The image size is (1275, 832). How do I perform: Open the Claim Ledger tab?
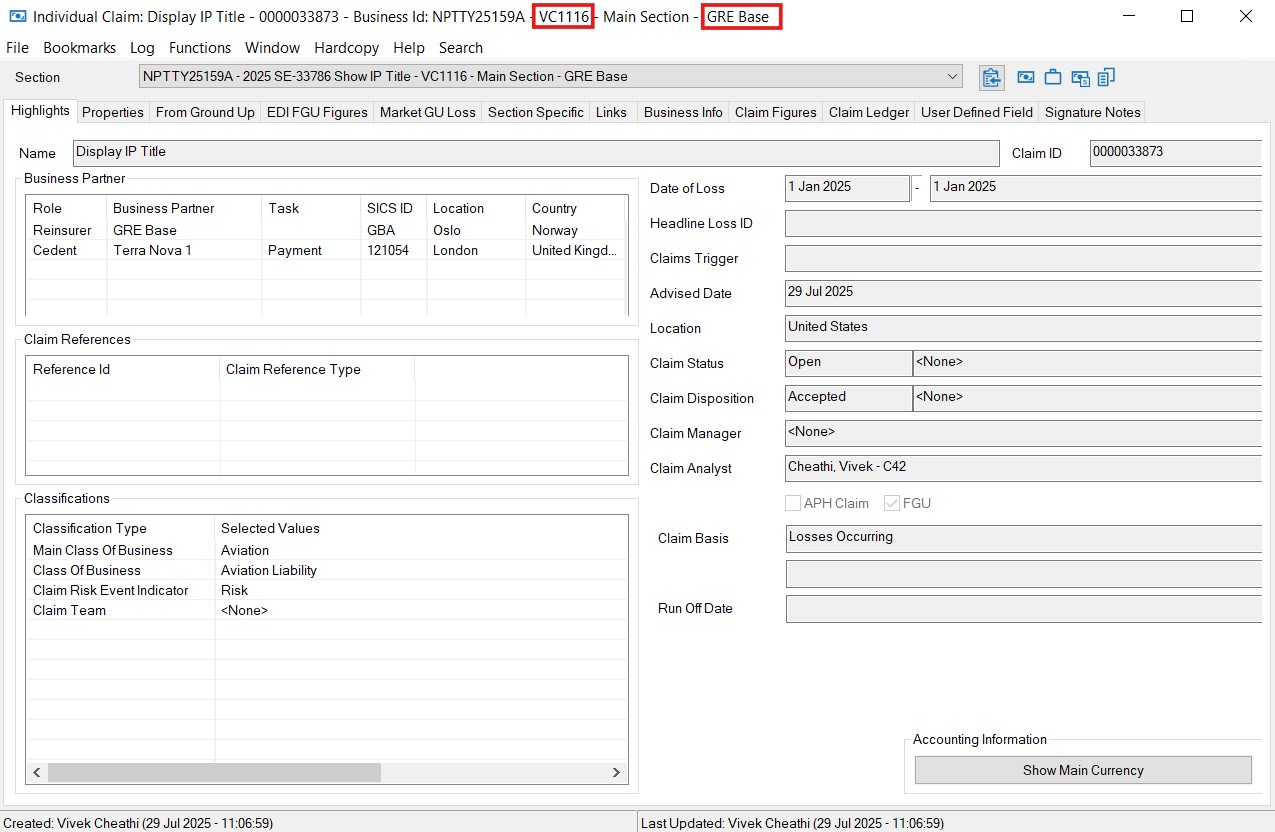[868, 112]
